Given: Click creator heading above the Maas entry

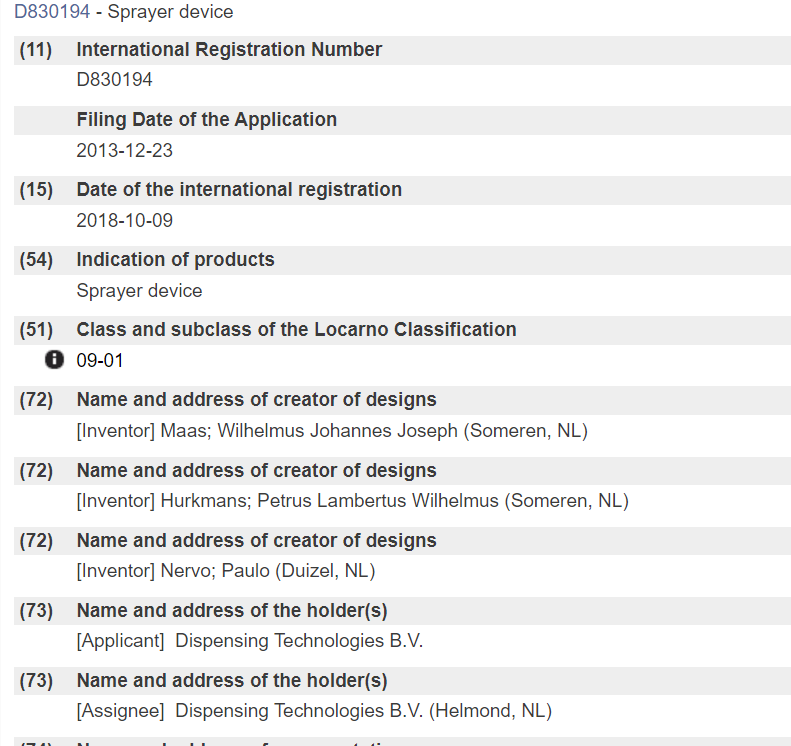Looking at the screenshot, I should coord(256,399).
